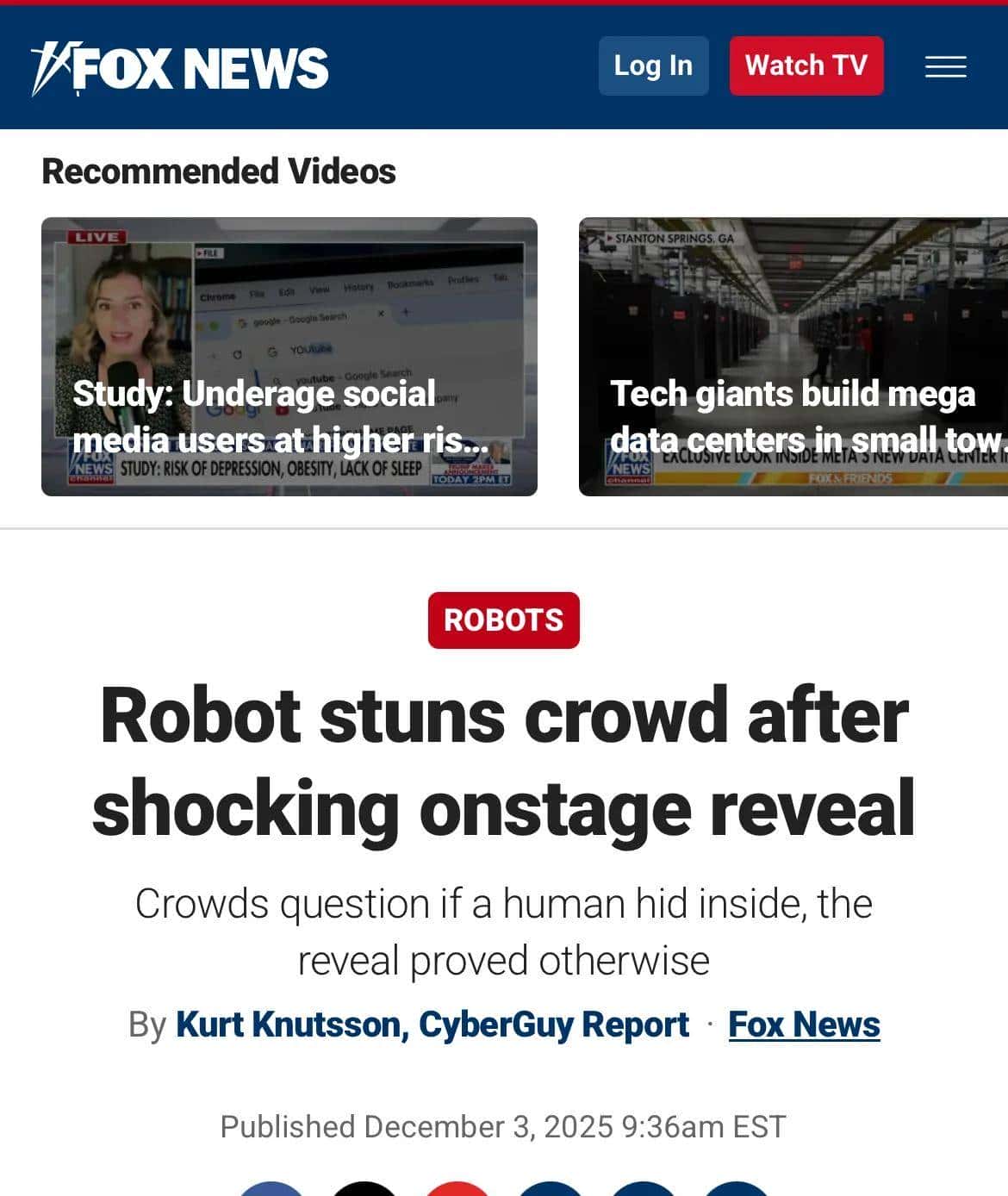Open the hamburger navigation menu
The width and height of the screenshot is (1008, 1196).
coord(945,66)
